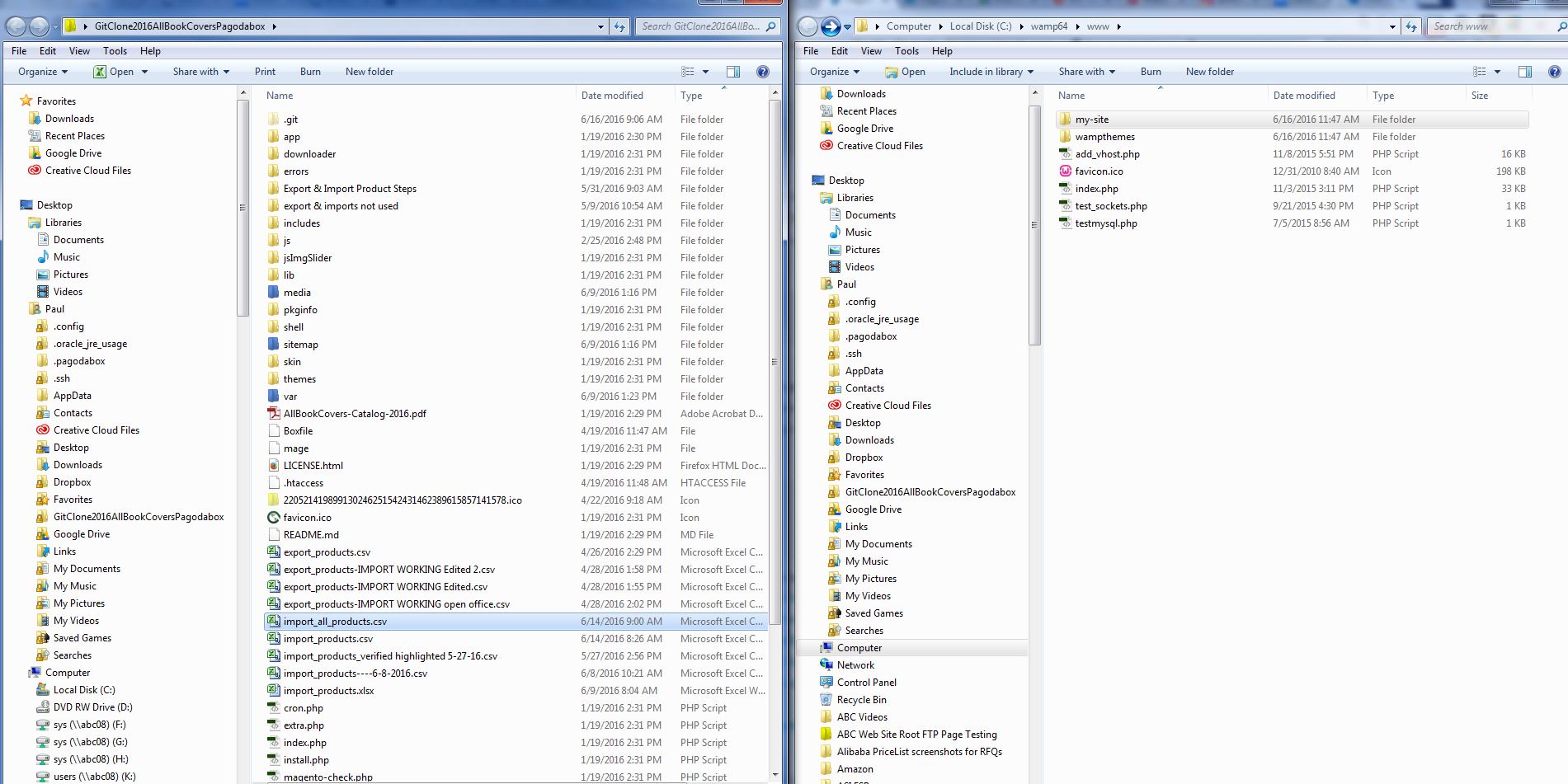Toggle the preview pane in the right window
The height and width of the screenshot is (784, 1568).
[1525, 72]
